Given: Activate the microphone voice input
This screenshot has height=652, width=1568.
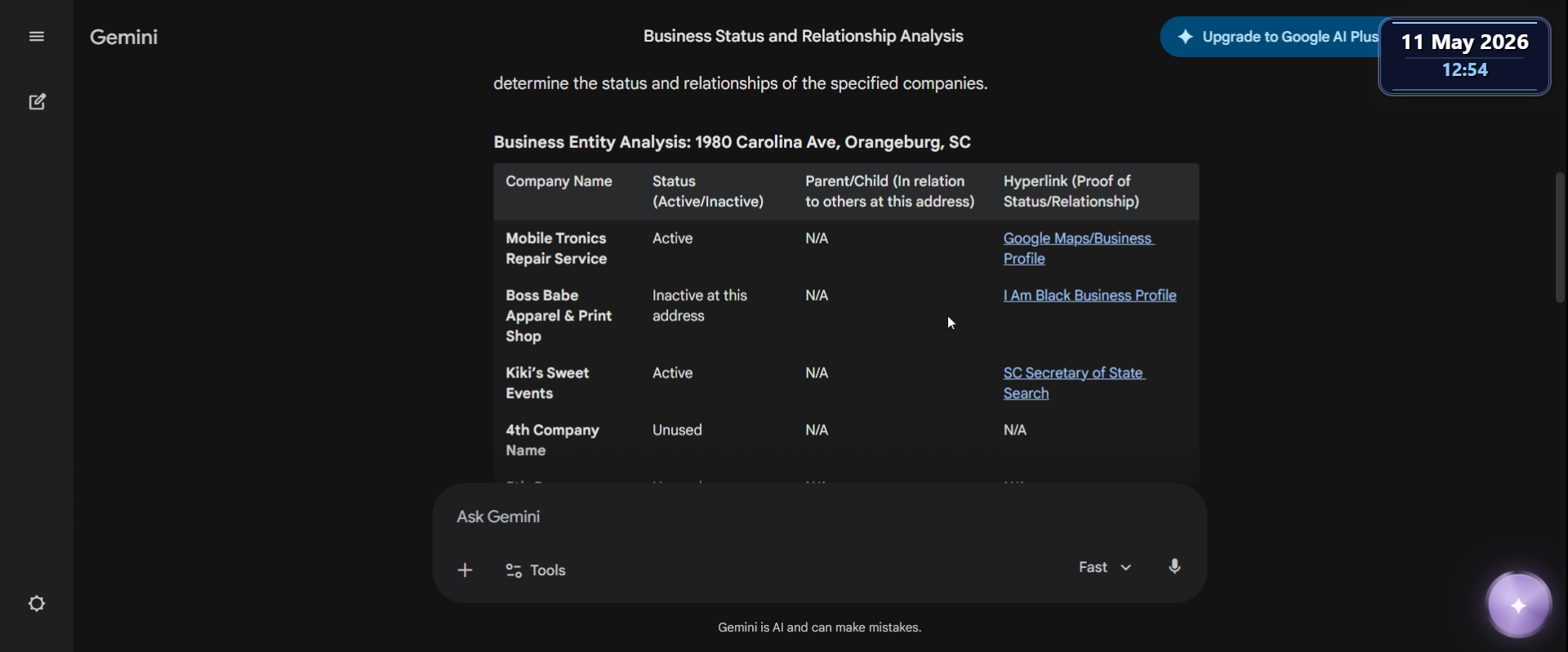Looking at the screenshot, I should click(1174, 567).
